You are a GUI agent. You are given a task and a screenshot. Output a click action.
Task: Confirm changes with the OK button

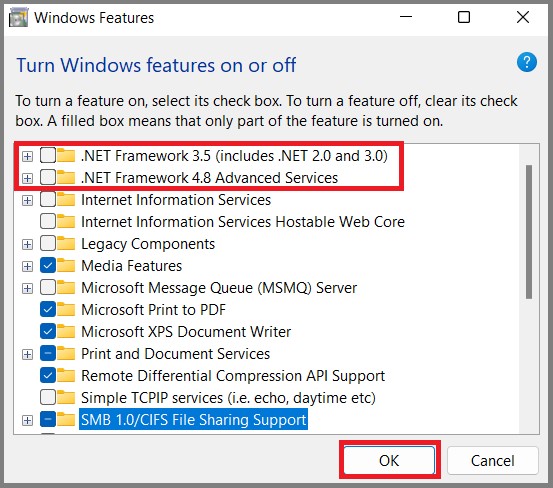tap(389, 460)
